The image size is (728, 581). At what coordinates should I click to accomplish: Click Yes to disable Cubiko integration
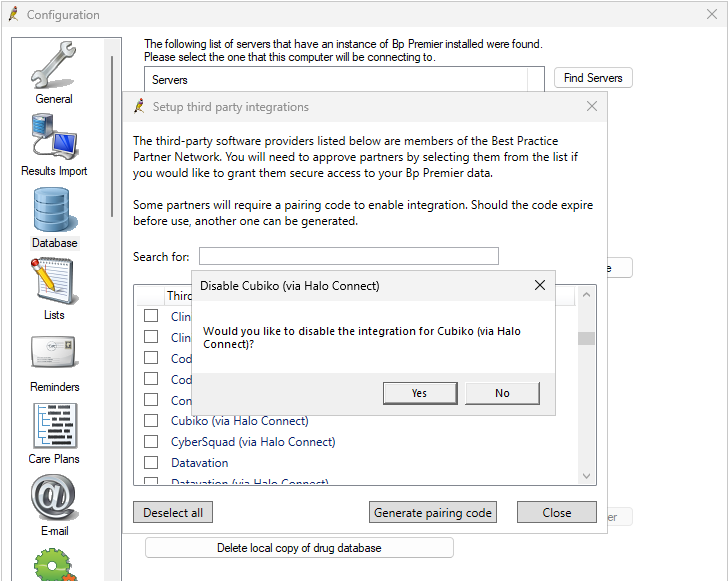(419, 393)
